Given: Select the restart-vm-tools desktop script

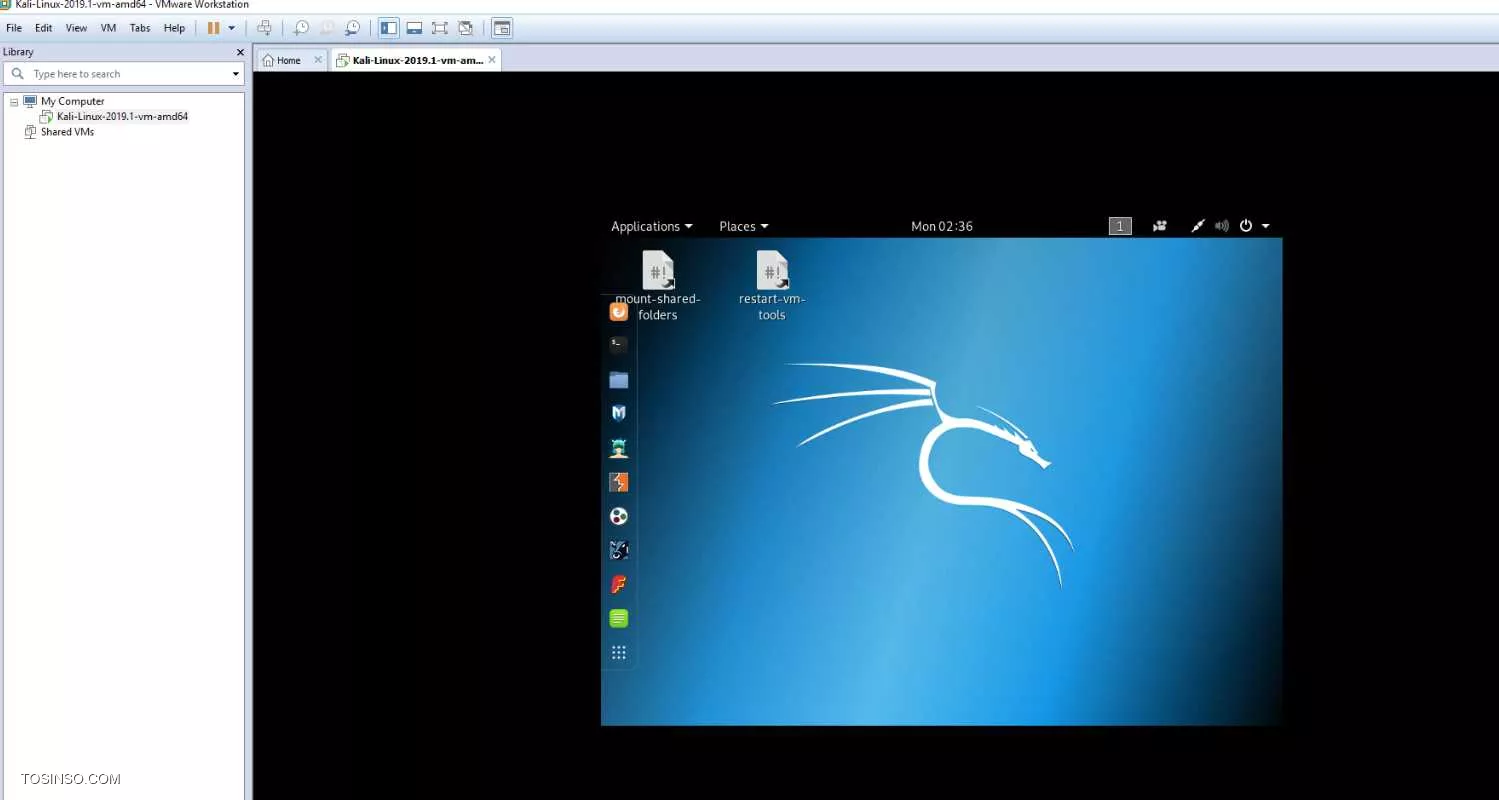Looking at the screenshot, I should coord(772,287).
